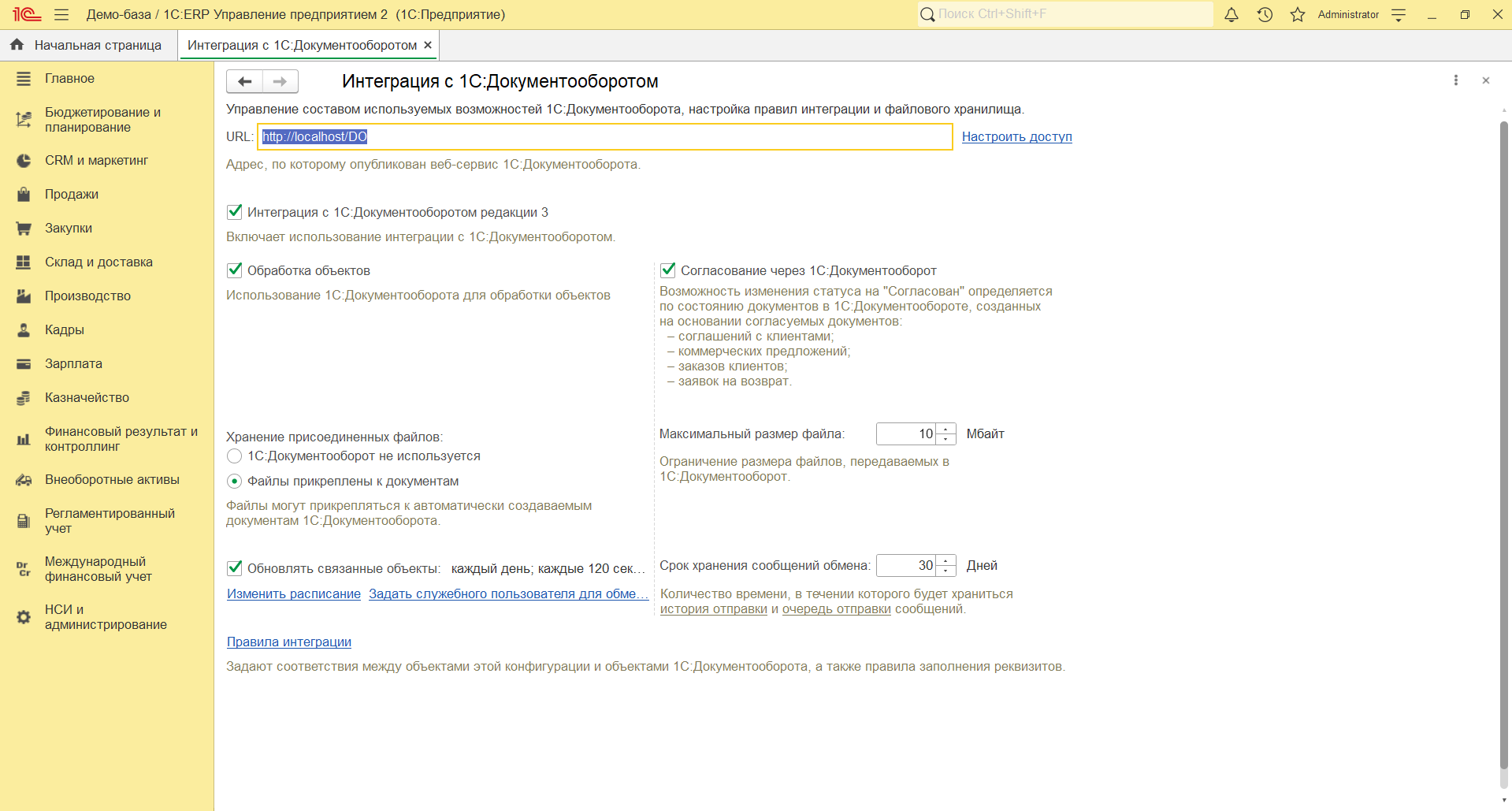Open Главное section
Image resolution: width=1512 pixels, height=811 pixels.
pos(69,79)
